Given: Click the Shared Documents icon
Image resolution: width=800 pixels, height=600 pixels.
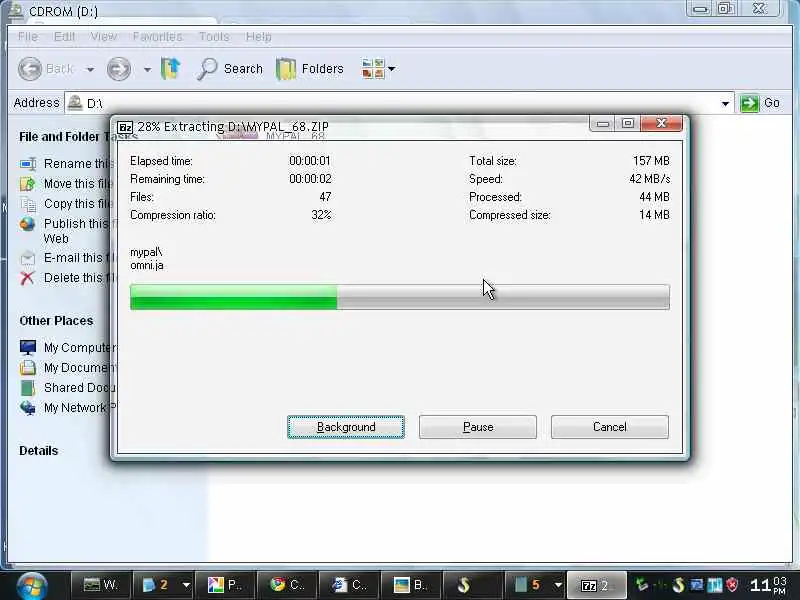Looking at the screenshot, I should (28, 388).
